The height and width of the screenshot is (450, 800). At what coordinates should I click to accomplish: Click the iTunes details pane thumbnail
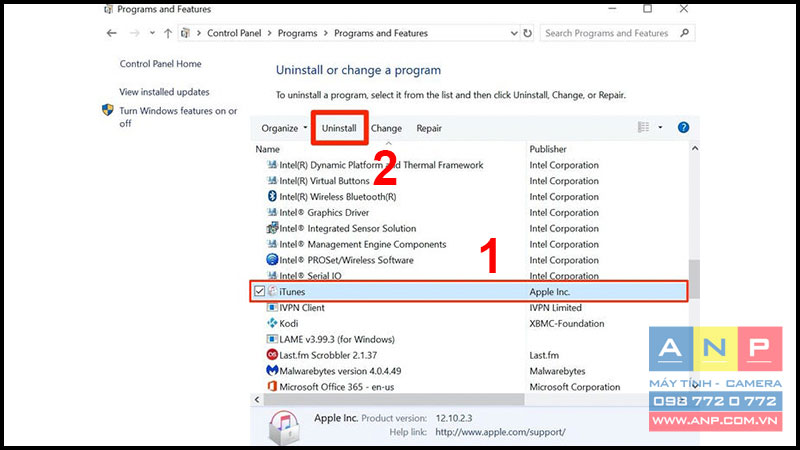[284, 427]
